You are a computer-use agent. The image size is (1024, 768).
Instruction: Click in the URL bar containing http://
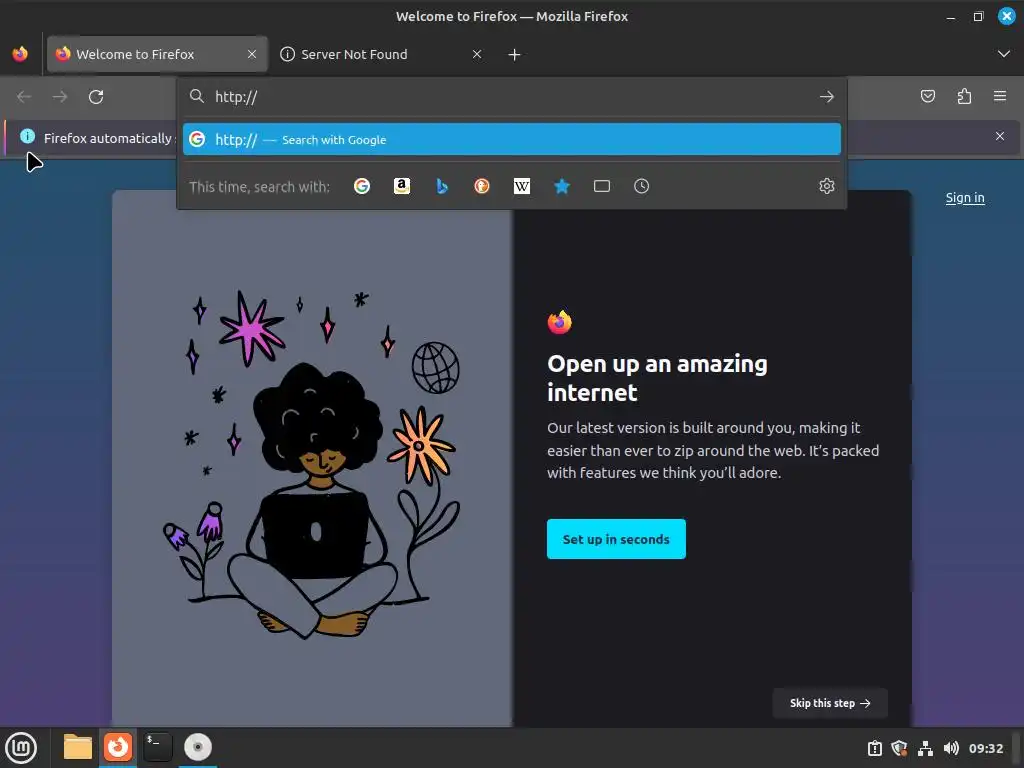[x=513, y=97]
